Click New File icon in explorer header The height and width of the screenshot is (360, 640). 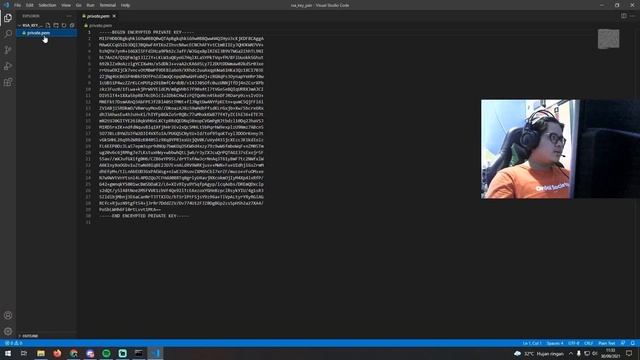click(48, 25)
